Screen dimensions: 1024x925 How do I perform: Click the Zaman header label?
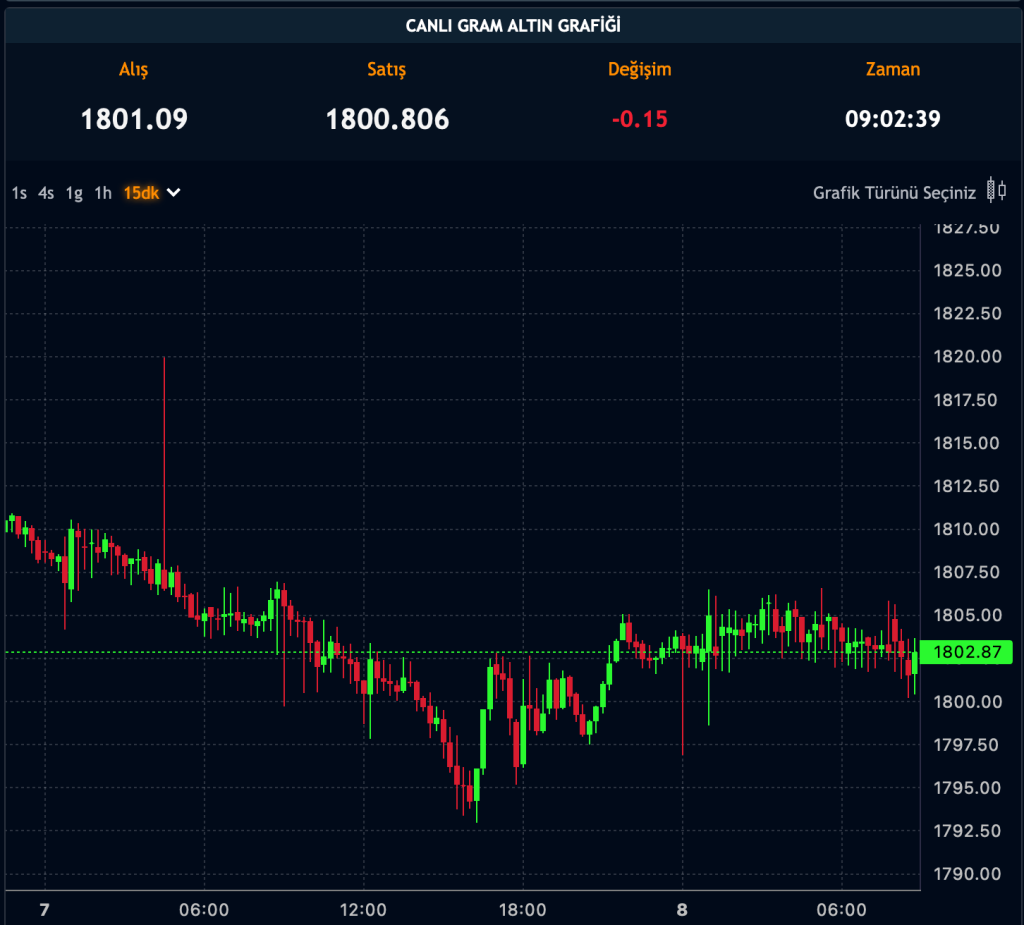coord(893,69)
